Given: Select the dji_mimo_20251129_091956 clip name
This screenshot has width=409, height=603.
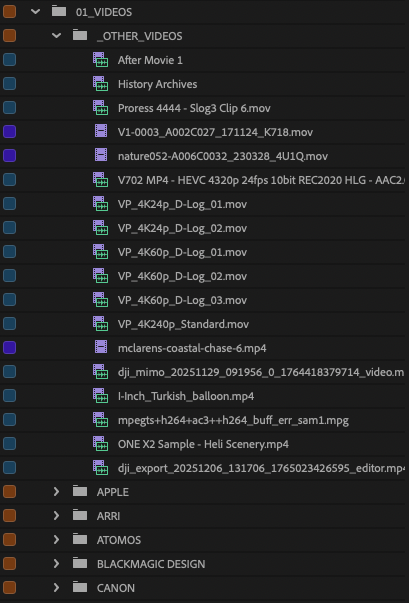Looking at the screenshot, I should 261,372.
